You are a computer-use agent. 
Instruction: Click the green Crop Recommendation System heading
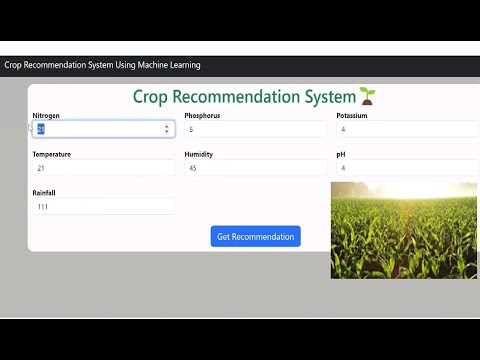click(x=245, y=97)
